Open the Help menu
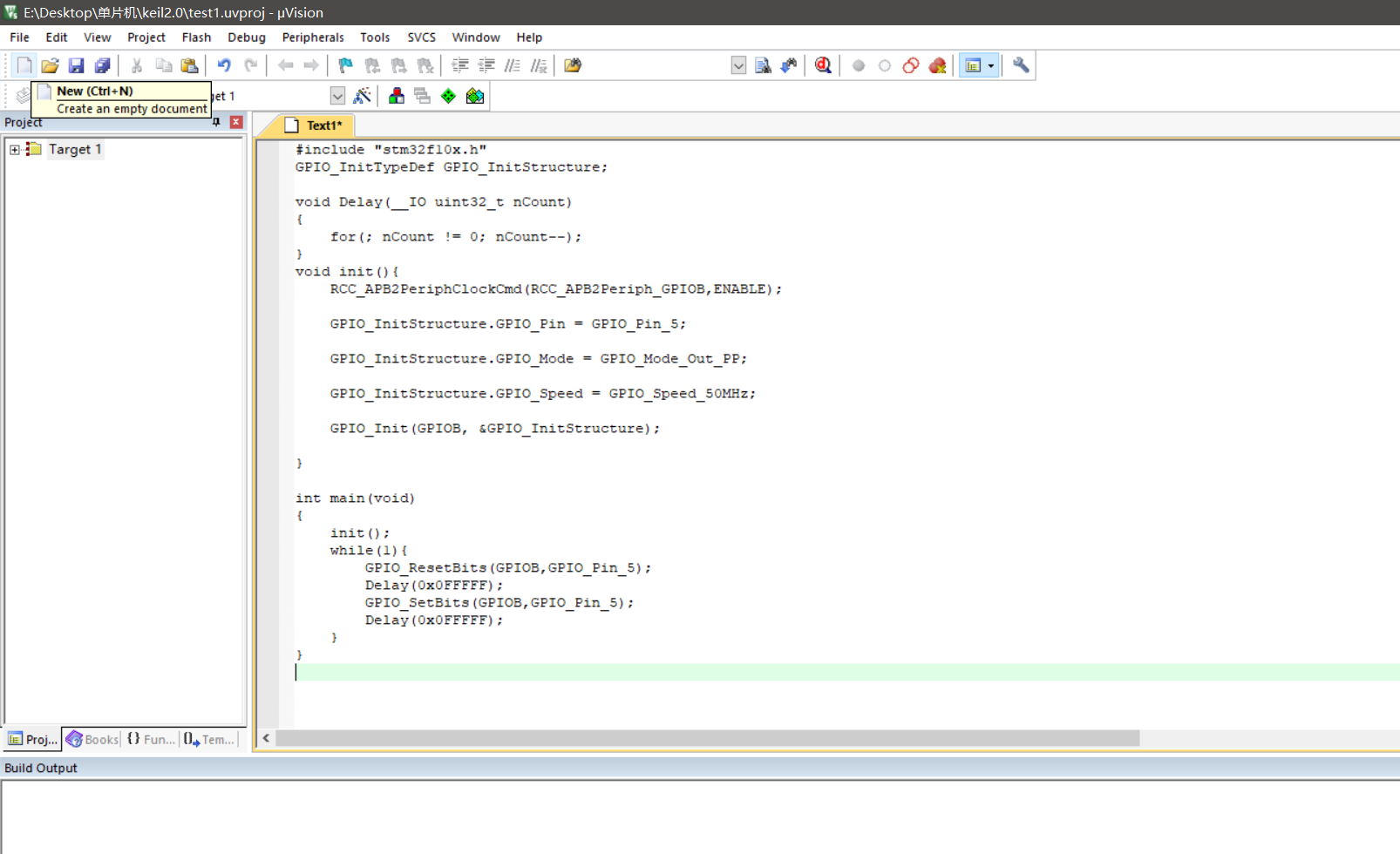 tap(529, 37)
